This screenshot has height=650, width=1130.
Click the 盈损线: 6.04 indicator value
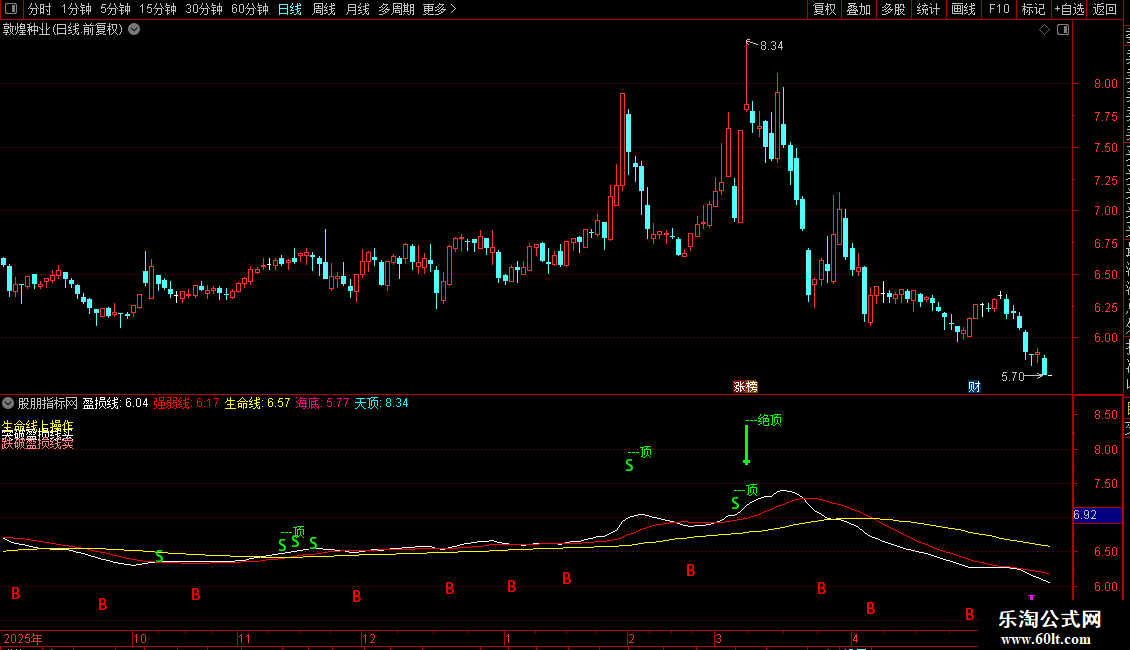(115, 403)
